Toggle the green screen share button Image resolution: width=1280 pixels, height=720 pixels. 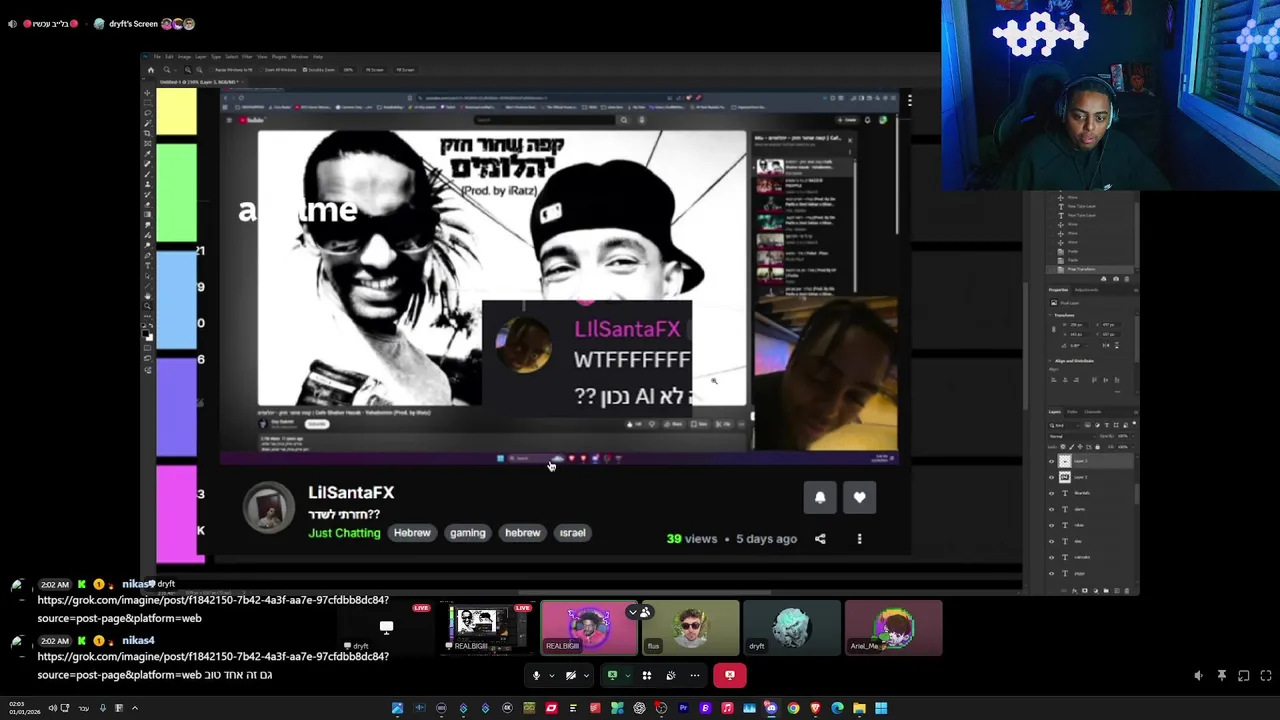tap(612, 675)
